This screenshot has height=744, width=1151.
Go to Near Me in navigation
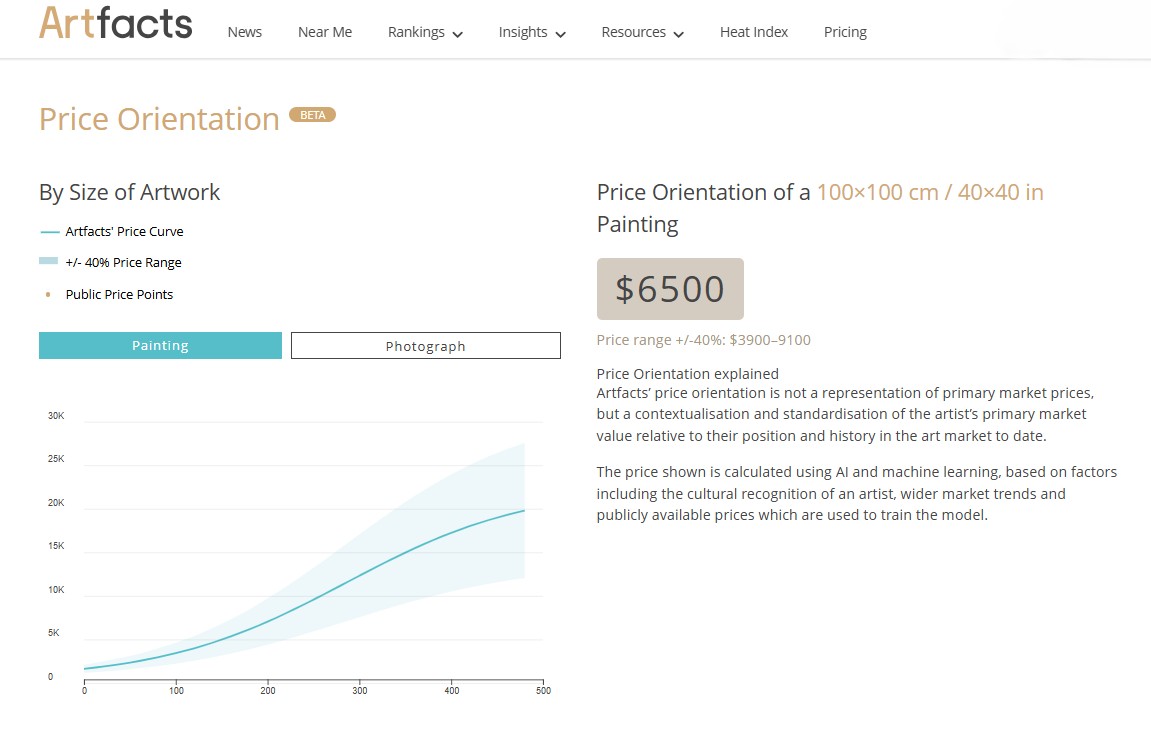(325, 32)
